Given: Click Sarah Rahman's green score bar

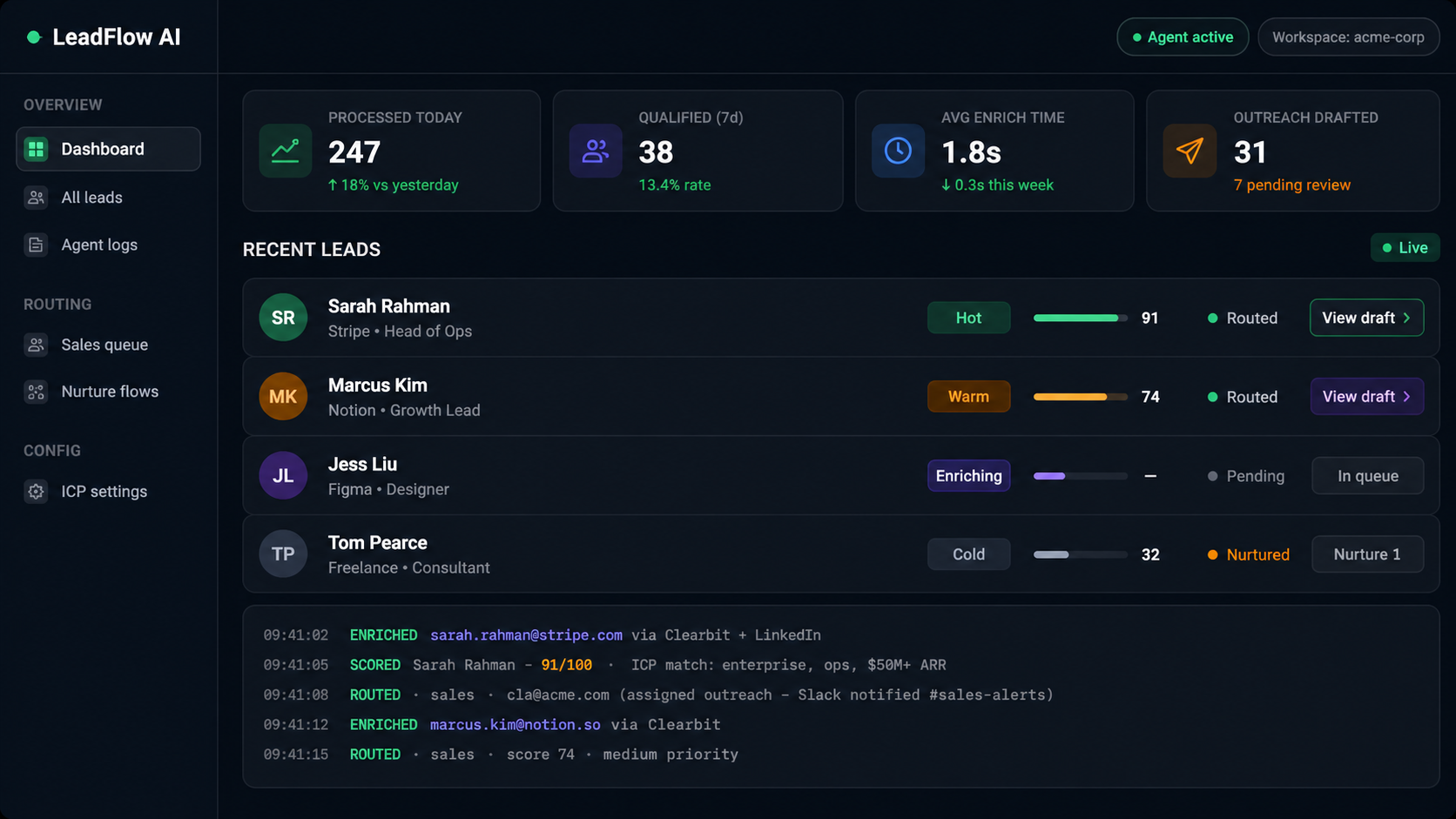Looking at the screenshot, I should pos(1080,319).
